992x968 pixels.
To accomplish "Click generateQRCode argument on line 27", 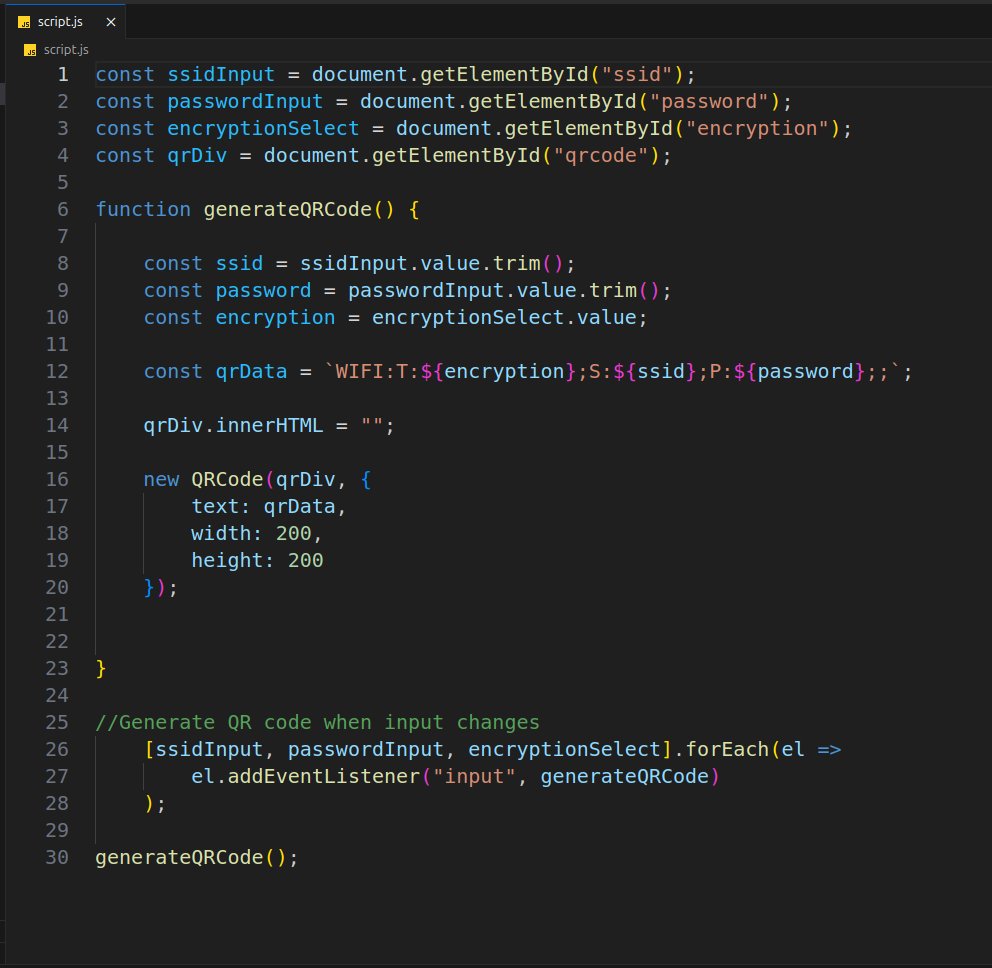I will pyautogui.click(x=624, y=777).
